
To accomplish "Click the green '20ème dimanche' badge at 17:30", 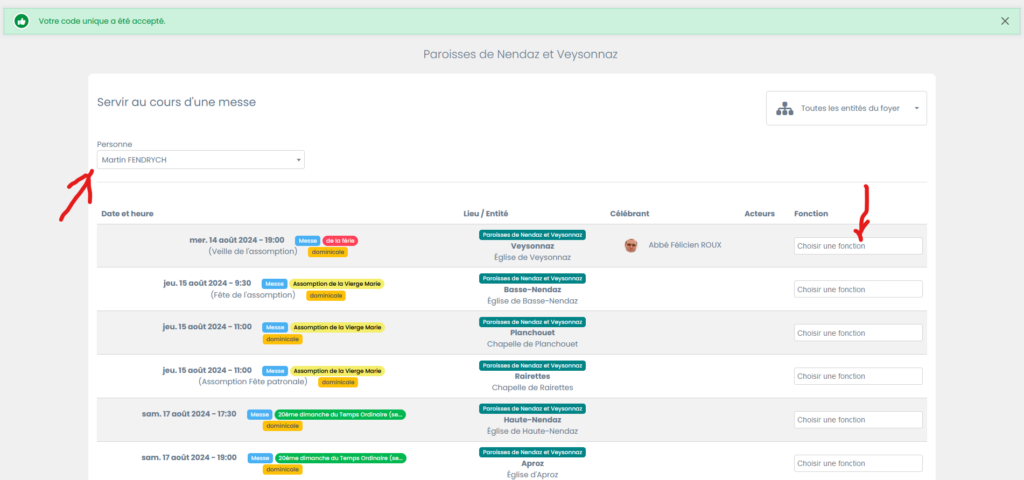I will [x=340, y=414].
